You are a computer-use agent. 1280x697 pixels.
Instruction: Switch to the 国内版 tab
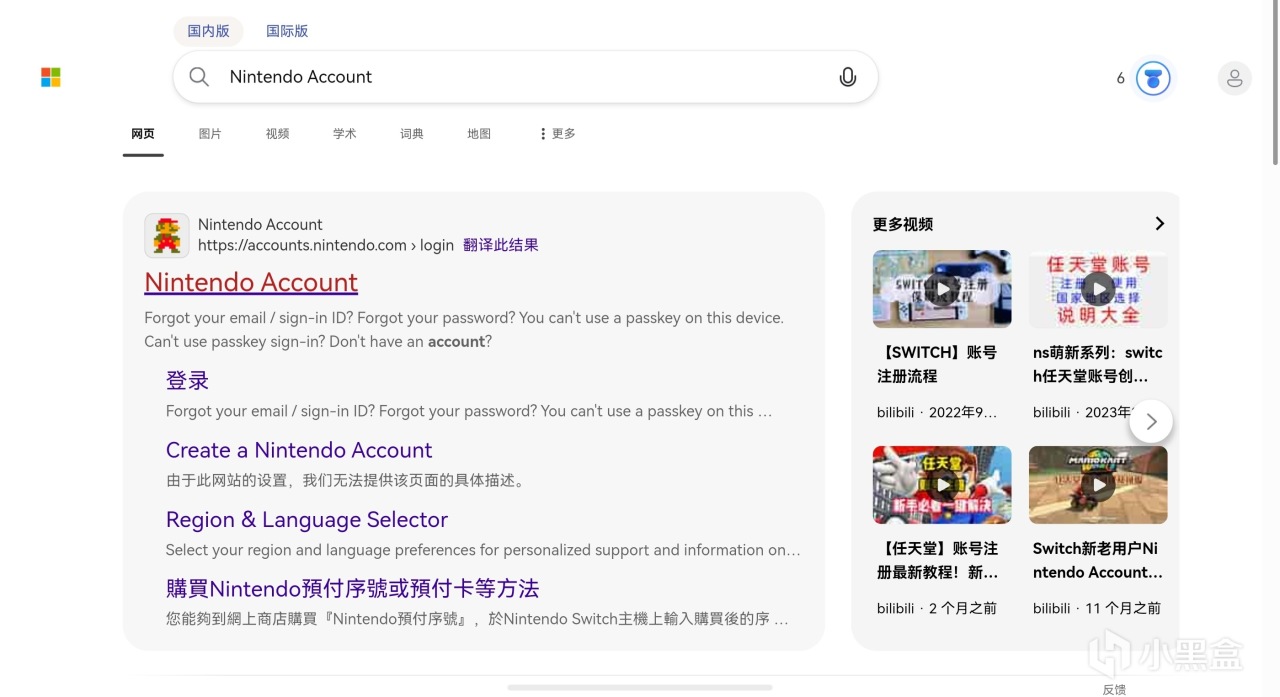[209, 31]
